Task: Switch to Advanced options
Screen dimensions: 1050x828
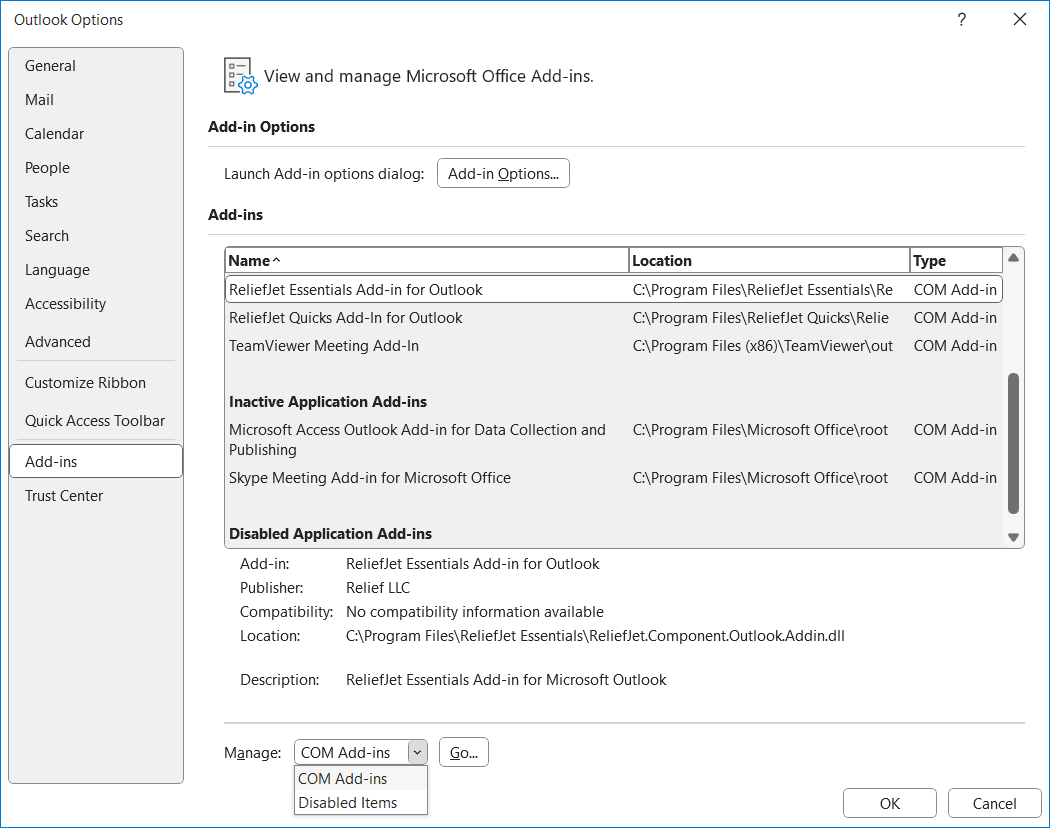Action: pyautogui.click(x=96, y=342)
